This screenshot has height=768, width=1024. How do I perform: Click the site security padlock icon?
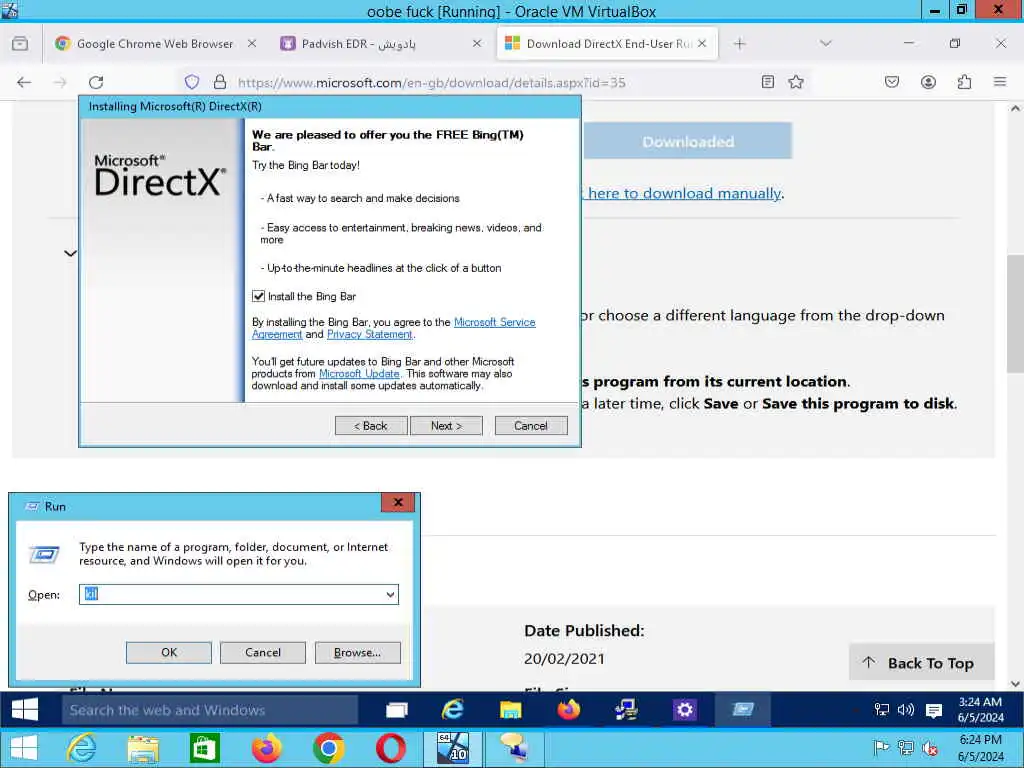click(220, 82)
